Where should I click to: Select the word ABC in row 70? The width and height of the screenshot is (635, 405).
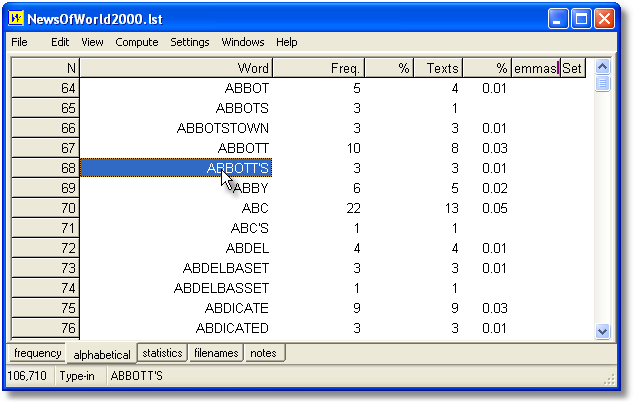255,208
